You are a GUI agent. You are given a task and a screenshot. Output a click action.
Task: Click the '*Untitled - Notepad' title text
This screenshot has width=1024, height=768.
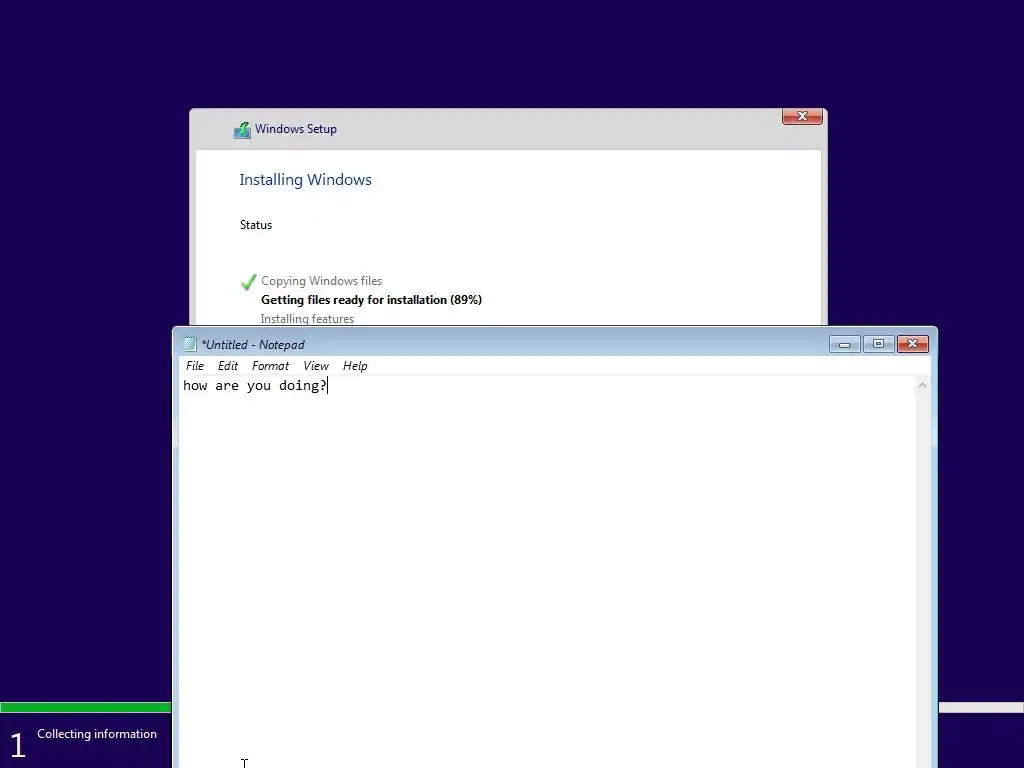coord(253,345)
